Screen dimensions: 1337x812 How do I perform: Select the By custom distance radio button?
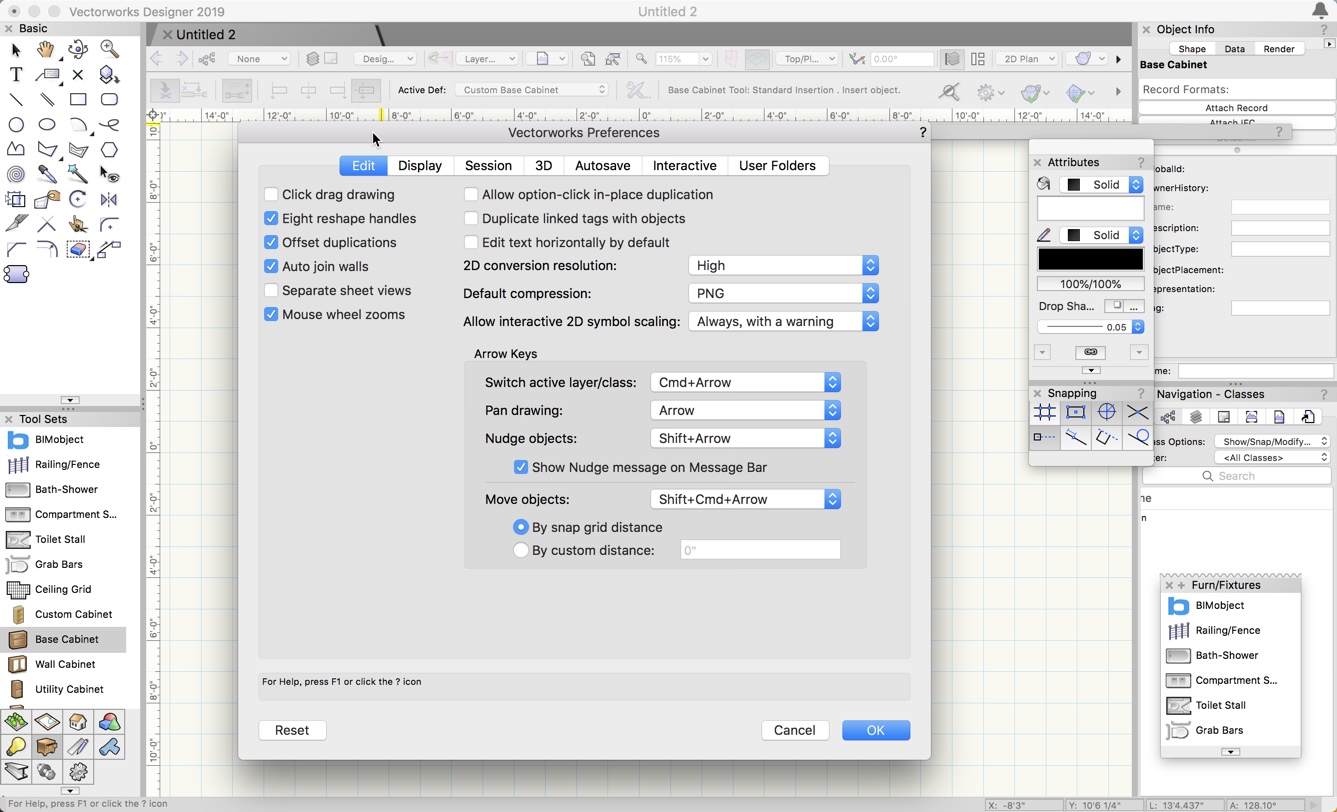[x=521, y=549]
